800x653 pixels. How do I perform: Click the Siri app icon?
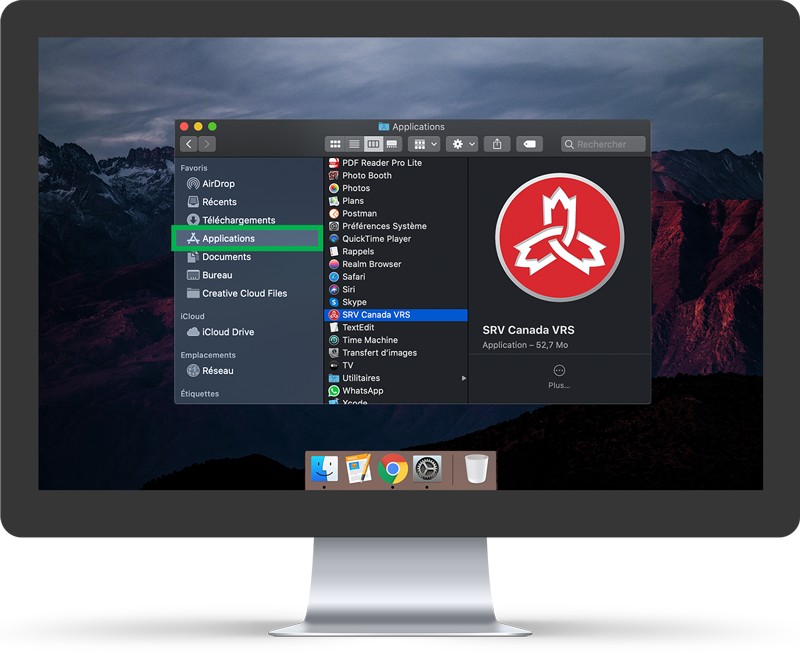[334, 289]
